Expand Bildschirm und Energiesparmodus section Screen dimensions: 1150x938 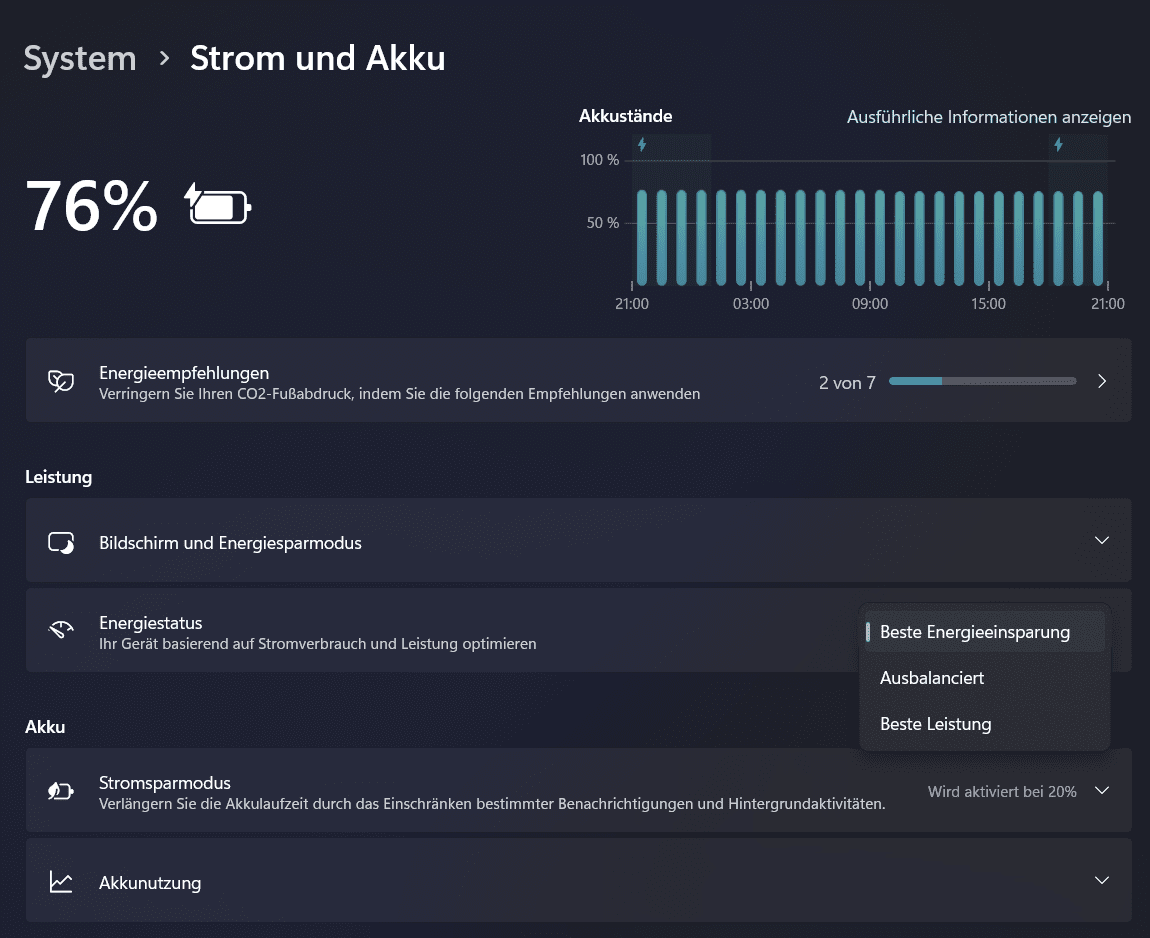click(1102, 541)
